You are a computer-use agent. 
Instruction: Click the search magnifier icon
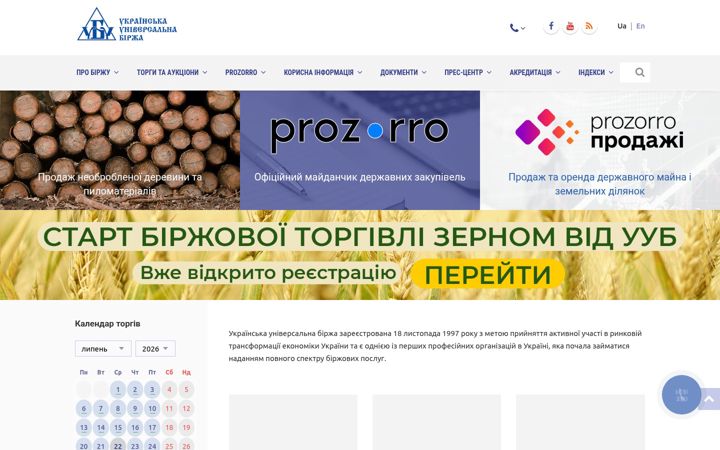point(640,72)
